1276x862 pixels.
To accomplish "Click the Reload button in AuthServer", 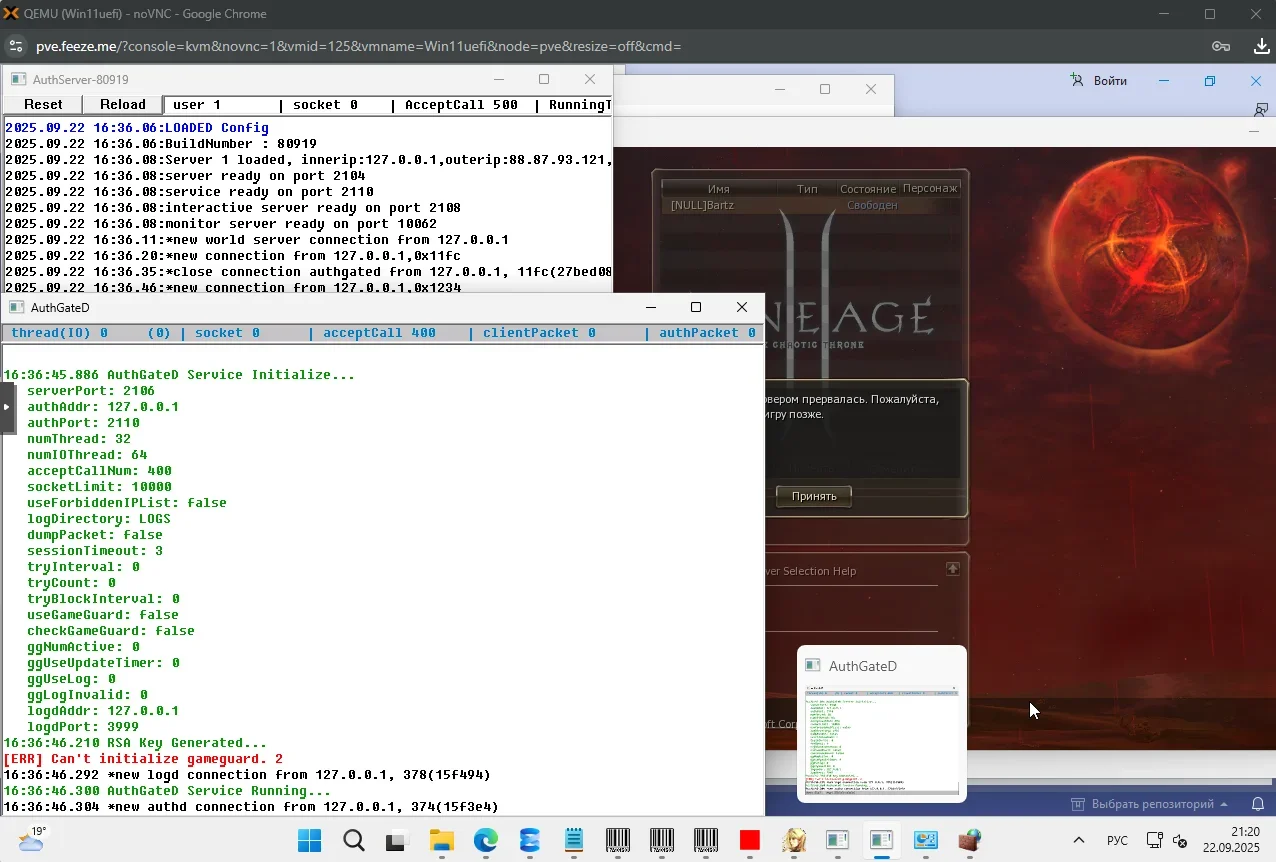I will (123, 104).
